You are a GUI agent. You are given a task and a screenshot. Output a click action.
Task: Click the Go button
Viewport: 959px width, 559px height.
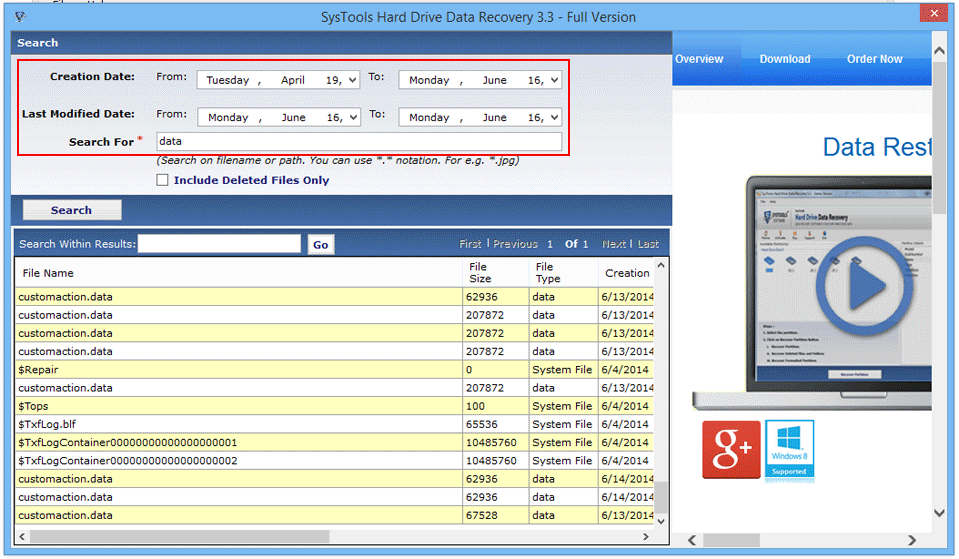pos(320,245)
